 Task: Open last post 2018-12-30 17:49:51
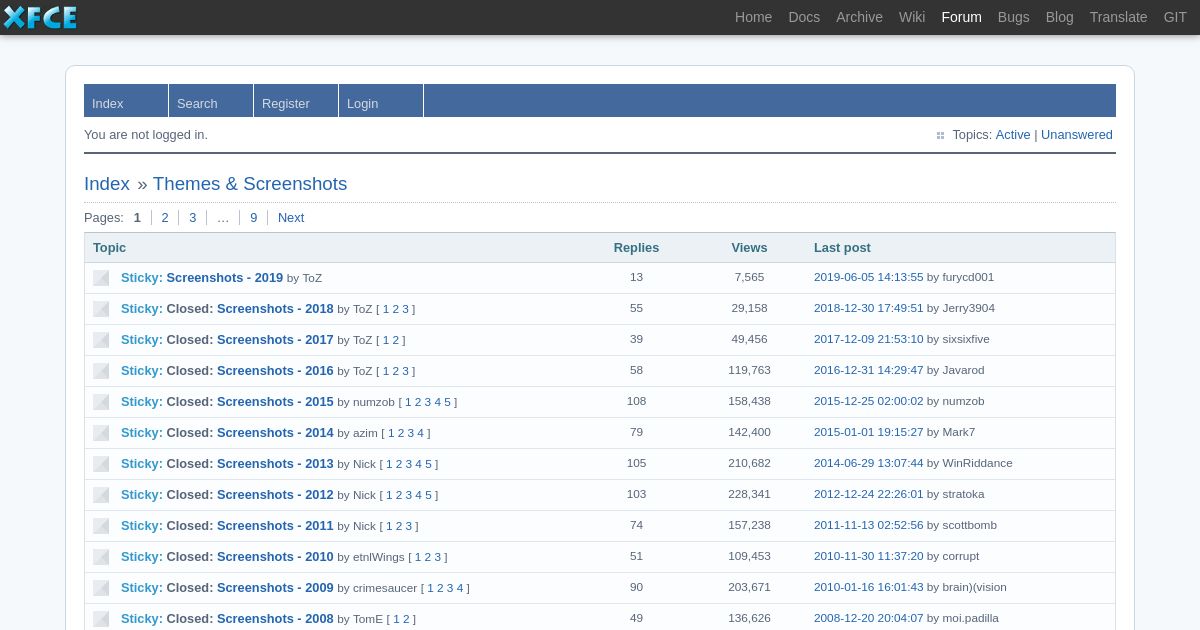click(x=868, y=308)
